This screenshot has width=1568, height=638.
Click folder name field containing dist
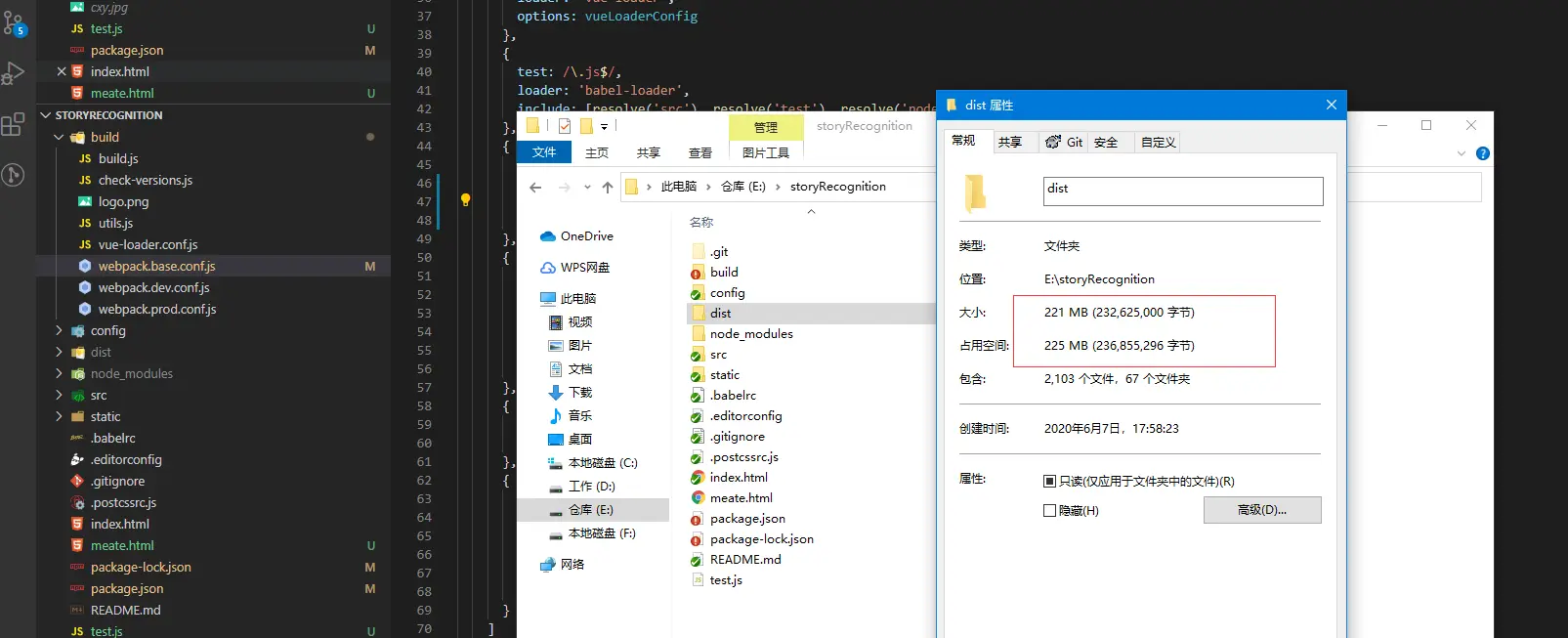[1183, 191]
